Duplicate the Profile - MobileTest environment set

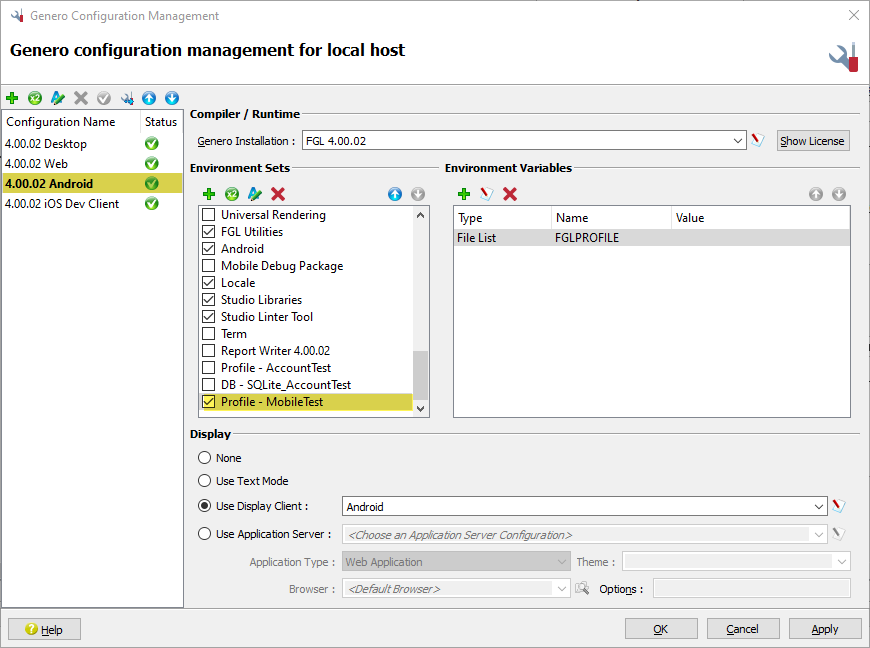coord(231,194)
